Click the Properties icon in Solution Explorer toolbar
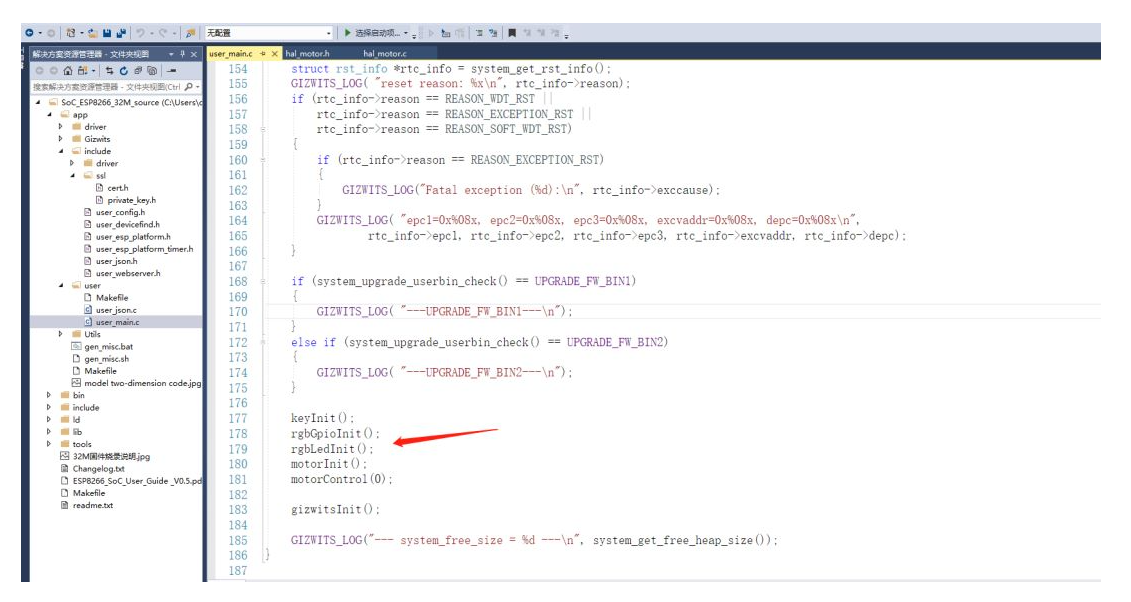Screen dimensions: 1131x602 point(172,71)
